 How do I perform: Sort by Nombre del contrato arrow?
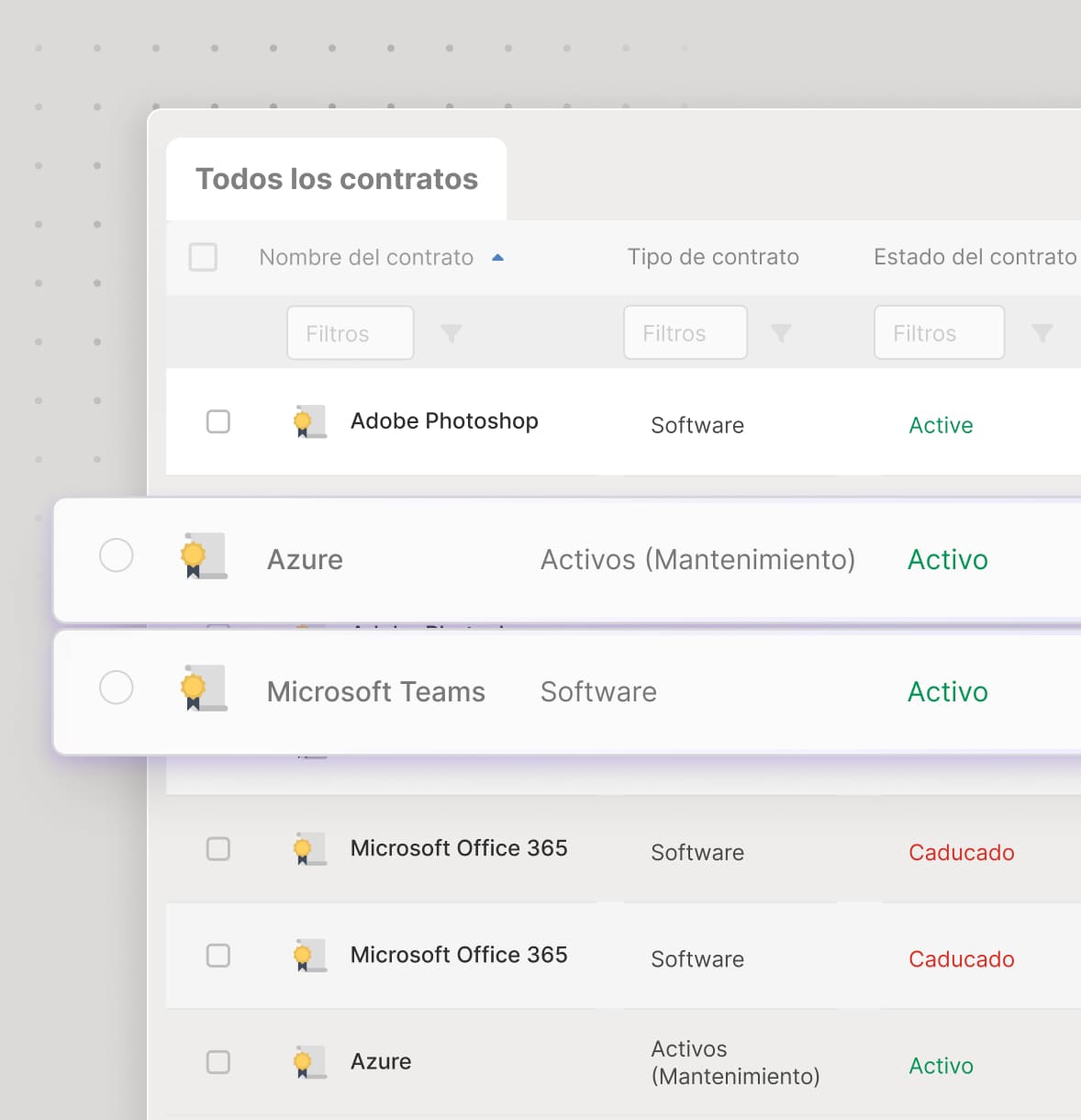[497, 258]
